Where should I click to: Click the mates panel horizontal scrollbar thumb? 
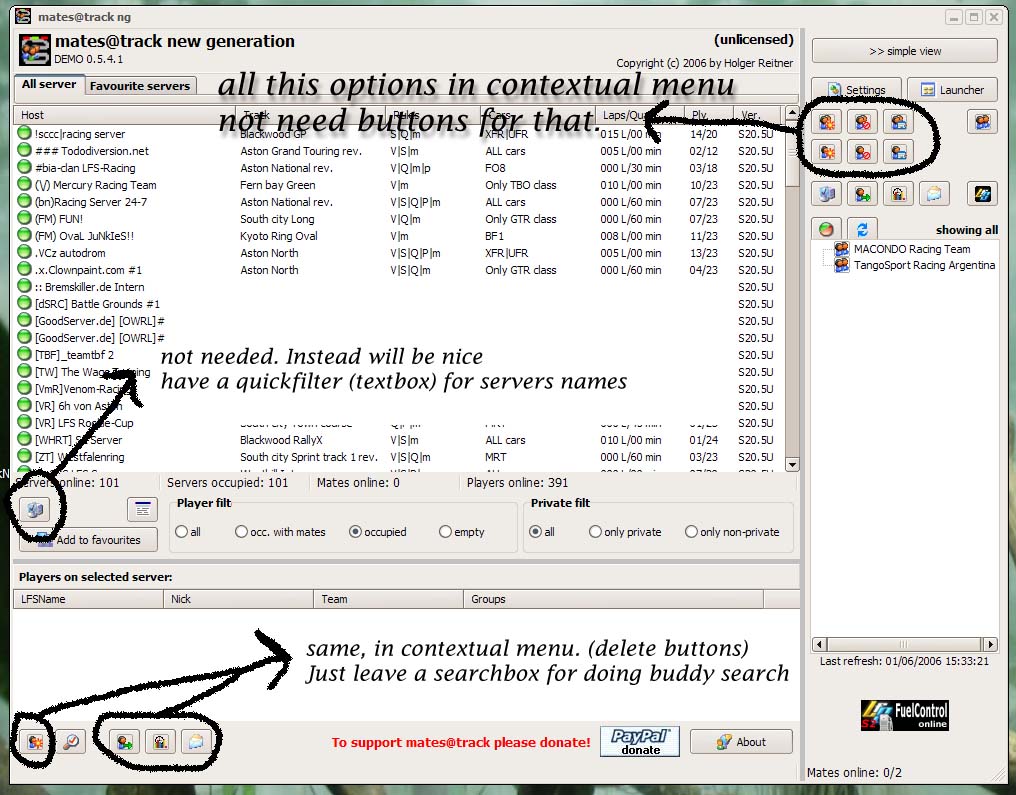(x=905, y=644)
